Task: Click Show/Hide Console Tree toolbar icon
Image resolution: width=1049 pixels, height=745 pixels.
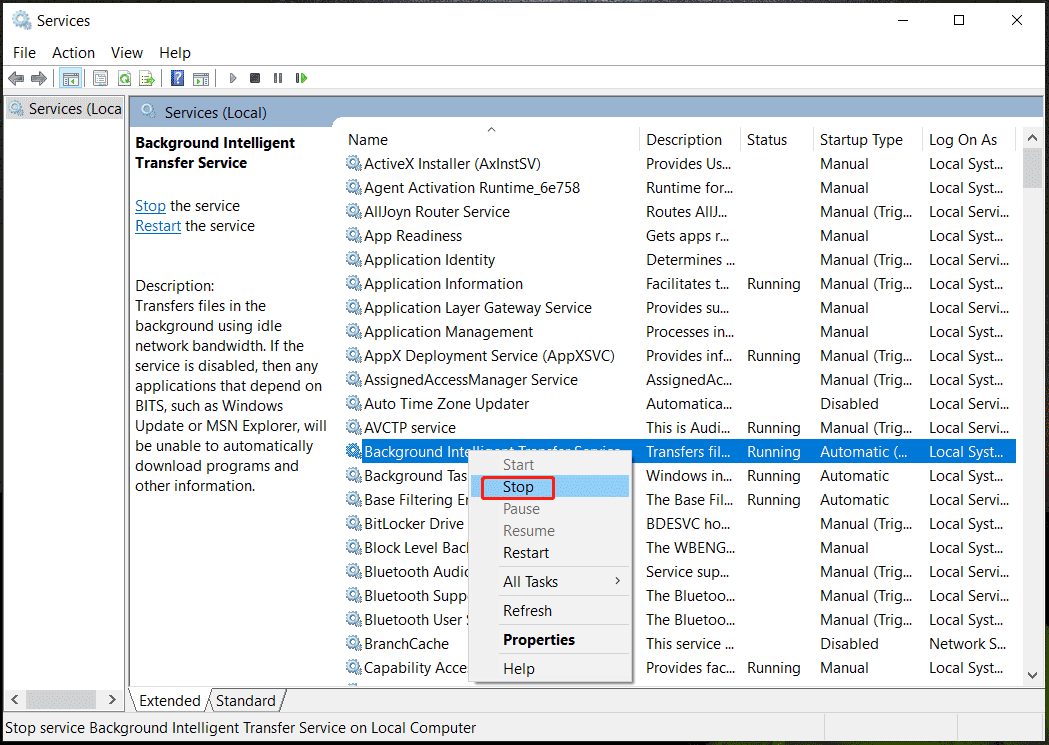Action: [71, 78]
